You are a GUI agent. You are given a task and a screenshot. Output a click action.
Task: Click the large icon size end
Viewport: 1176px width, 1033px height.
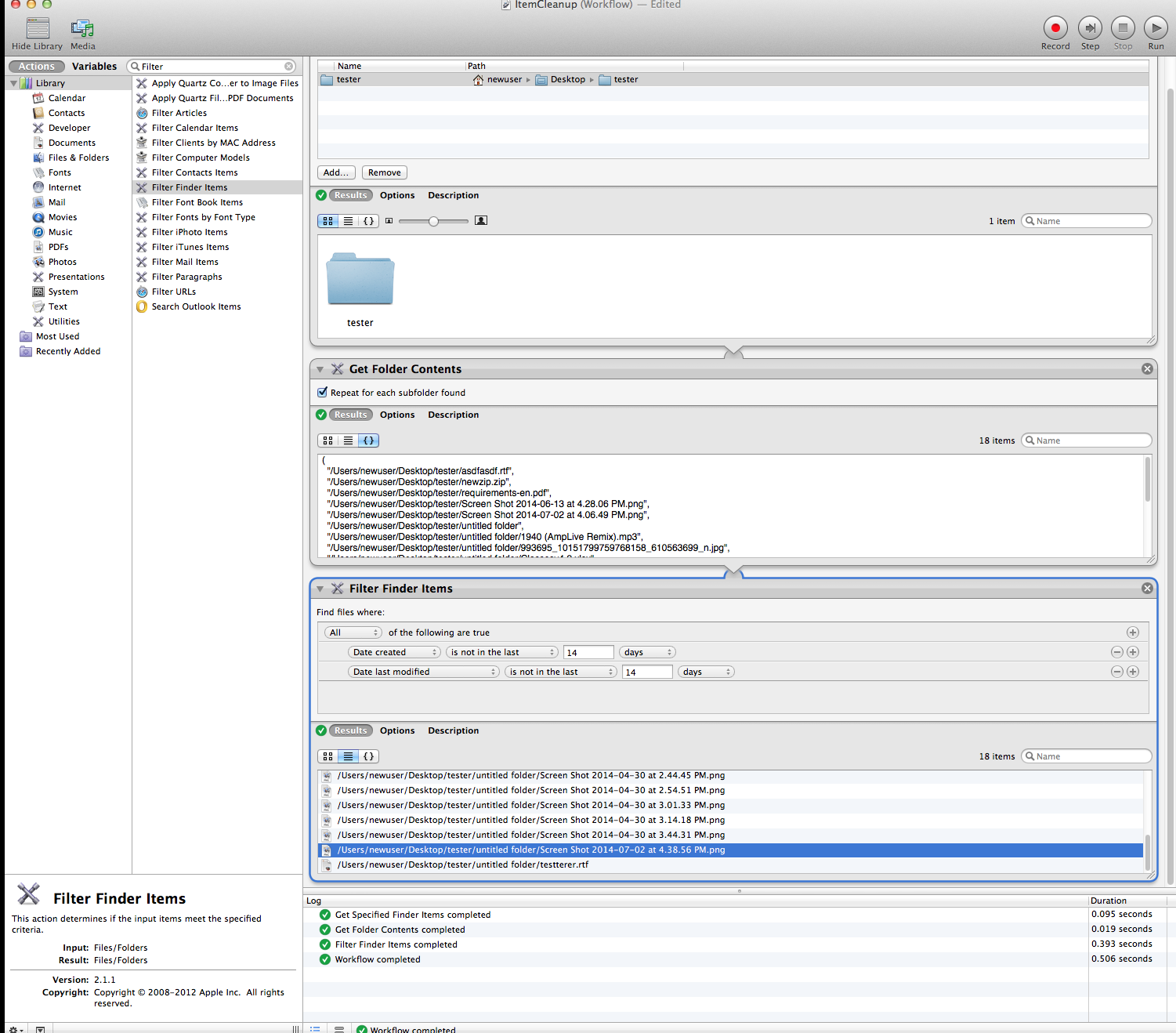481,221
